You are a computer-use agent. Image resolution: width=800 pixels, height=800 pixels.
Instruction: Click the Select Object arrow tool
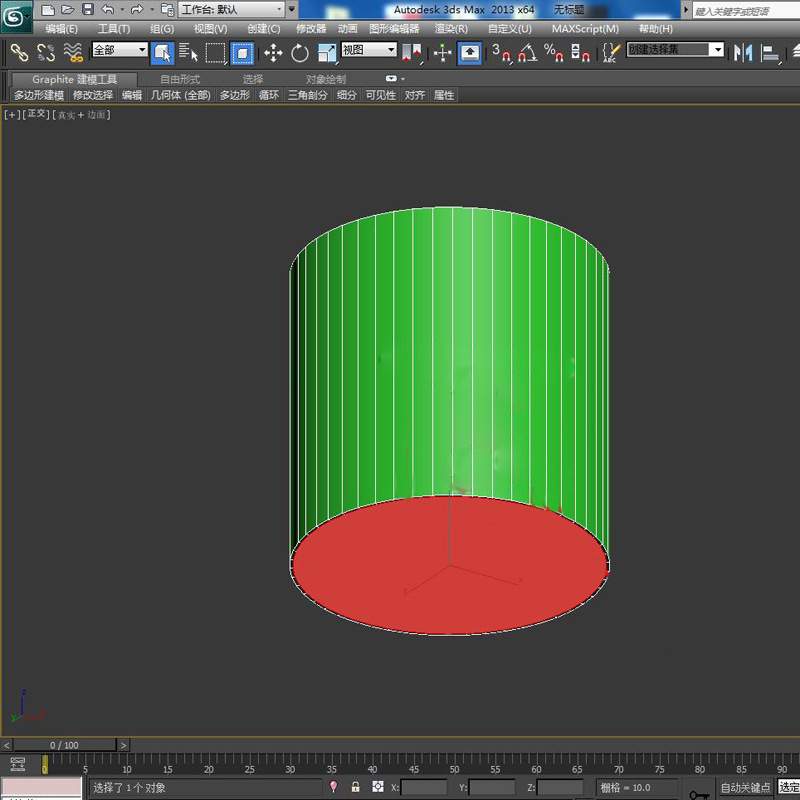[x=162, y=52]
